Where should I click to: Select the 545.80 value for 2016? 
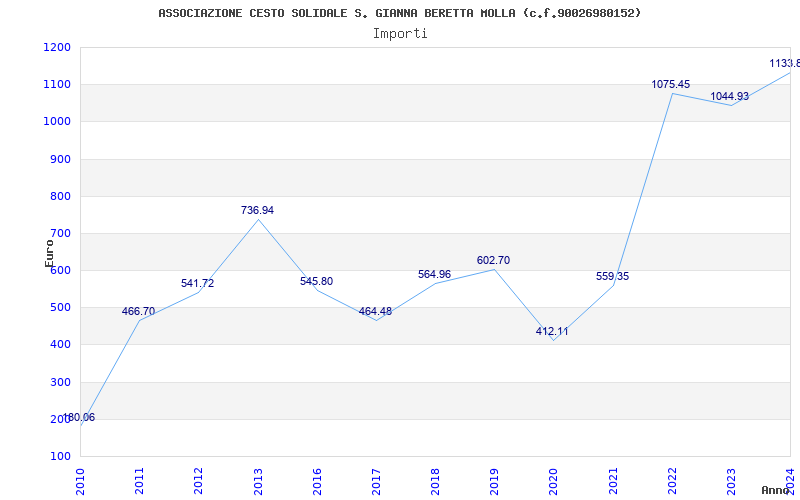(316, 281)
